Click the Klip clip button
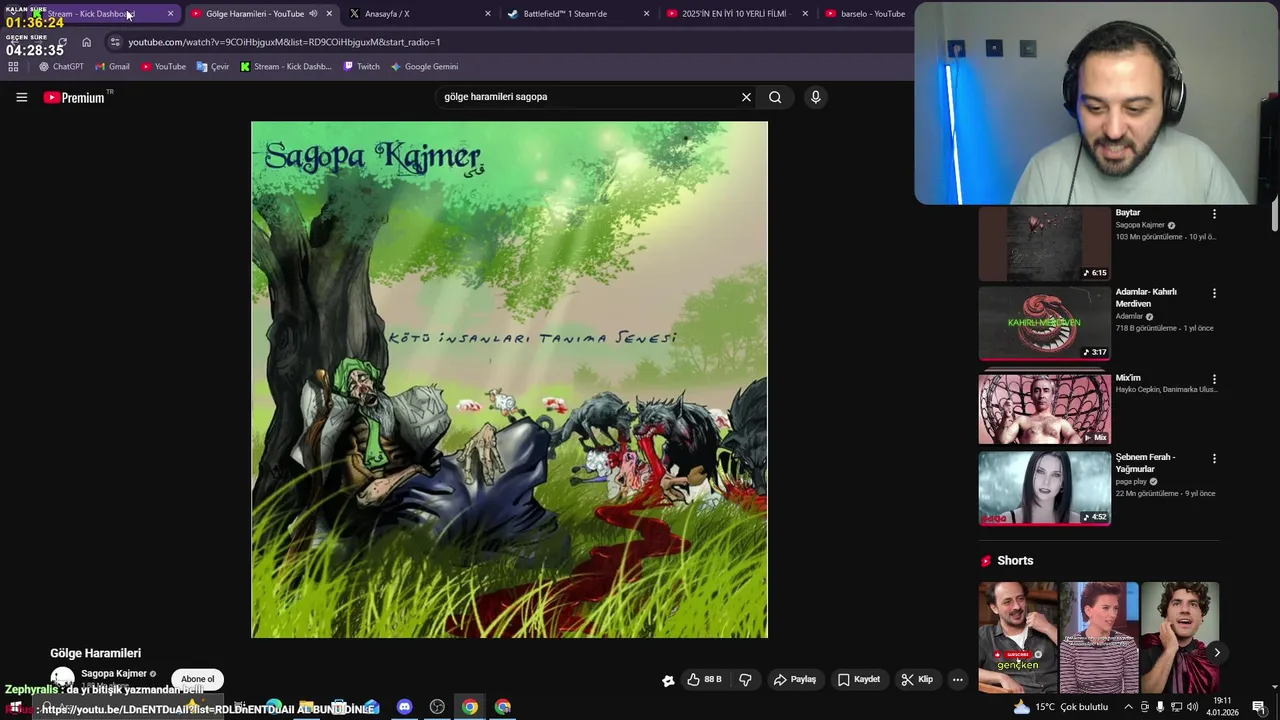The height and width of the screenshot is (720, 1280). (917, 680)
